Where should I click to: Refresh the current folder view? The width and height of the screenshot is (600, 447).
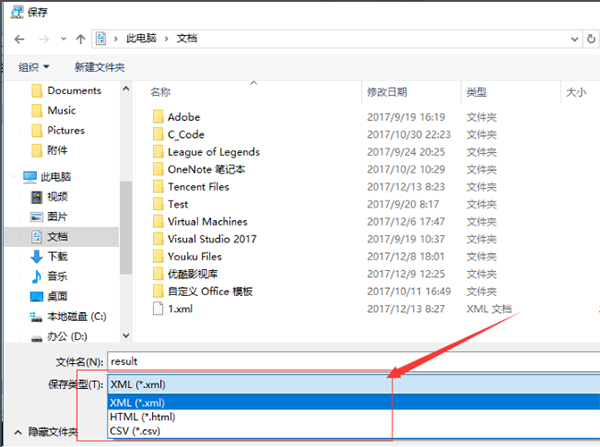[x=591, y=39]
